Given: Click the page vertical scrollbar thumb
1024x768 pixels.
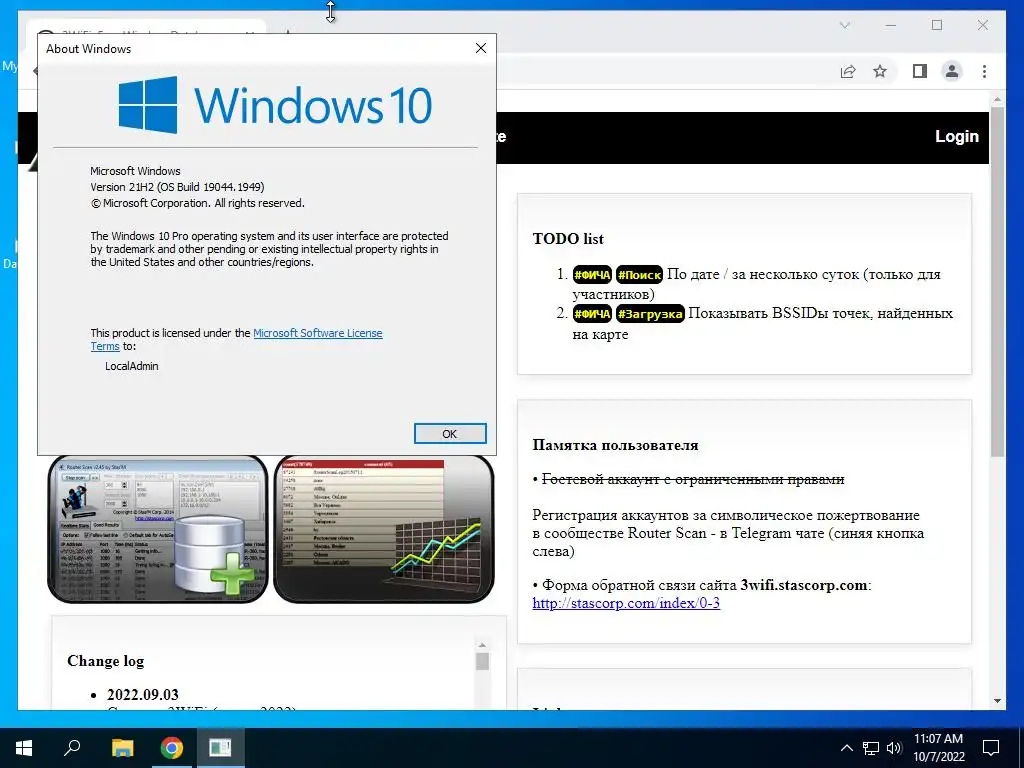Looking at the screenshot, I should coord(997,281).
